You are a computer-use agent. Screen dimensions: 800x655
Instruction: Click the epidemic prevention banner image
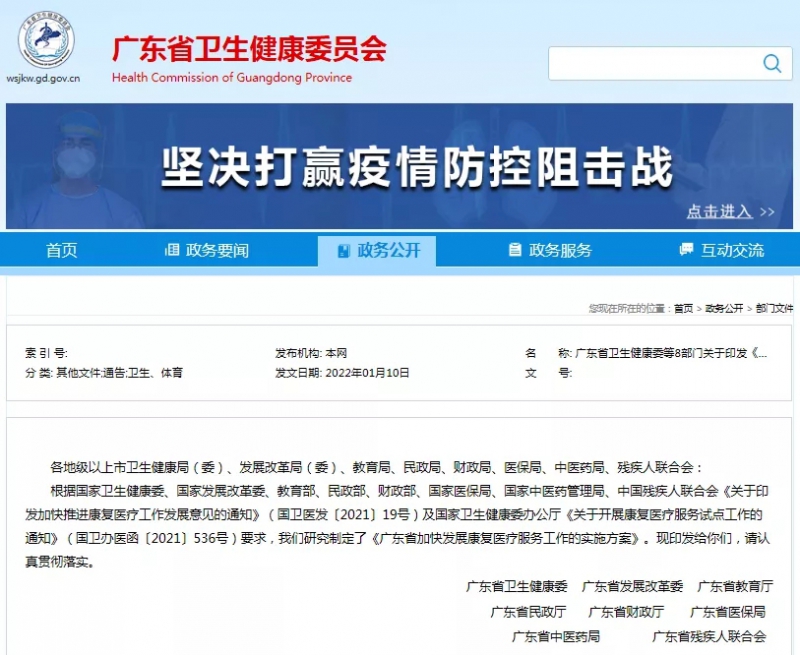click(400, 166)
